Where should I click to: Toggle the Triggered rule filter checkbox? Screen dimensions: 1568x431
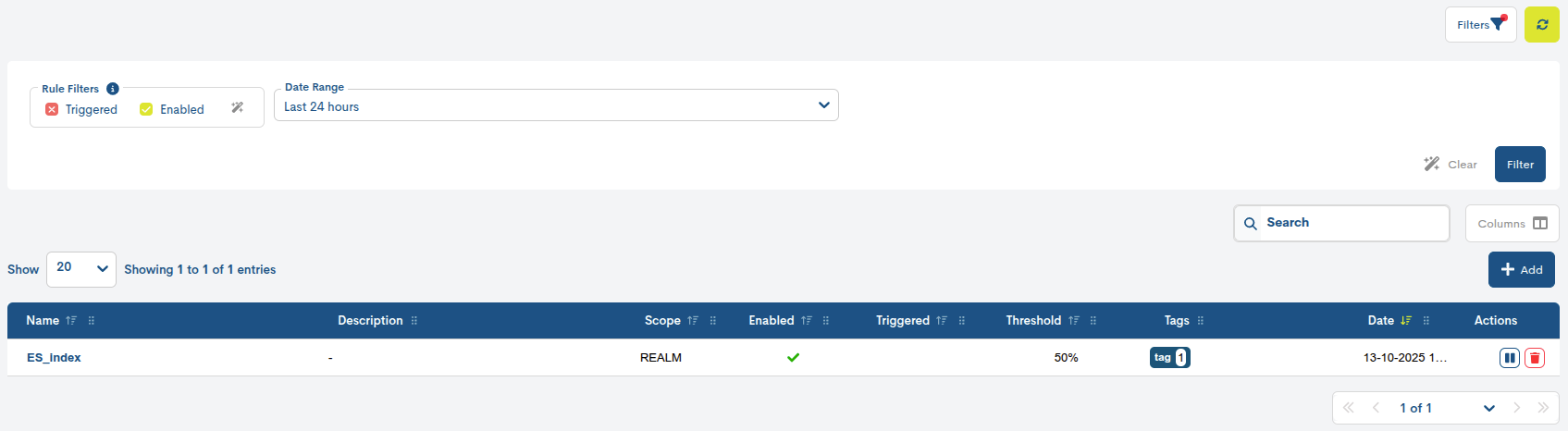(x=52, y=109)
